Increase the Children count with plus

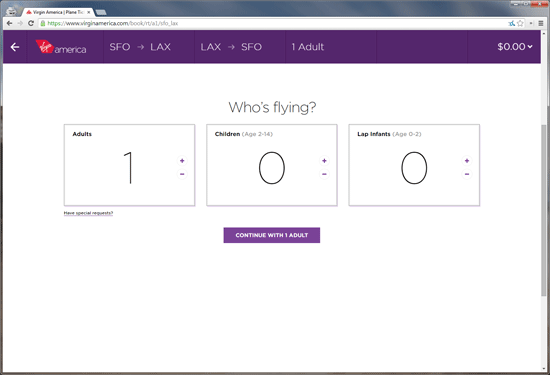(x=324, y=161)
